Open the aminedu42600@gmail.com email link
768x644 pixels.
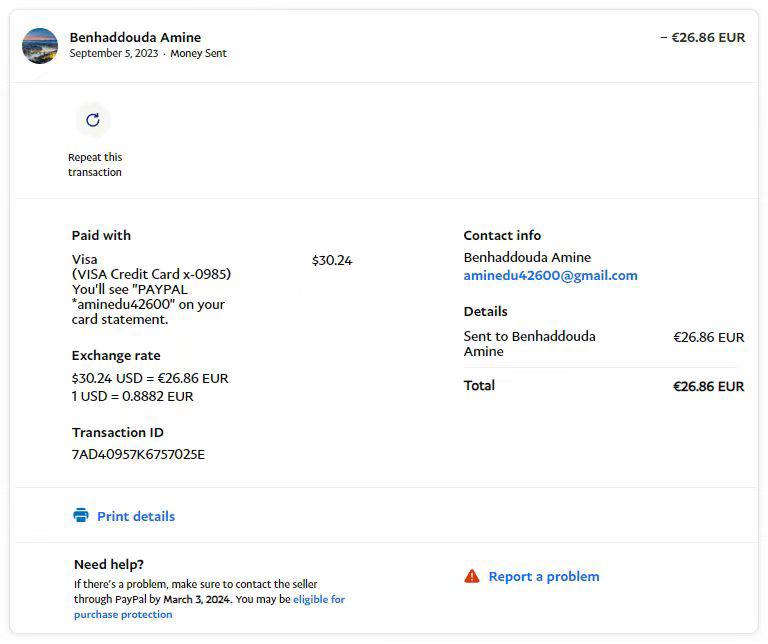coord(550,275)
